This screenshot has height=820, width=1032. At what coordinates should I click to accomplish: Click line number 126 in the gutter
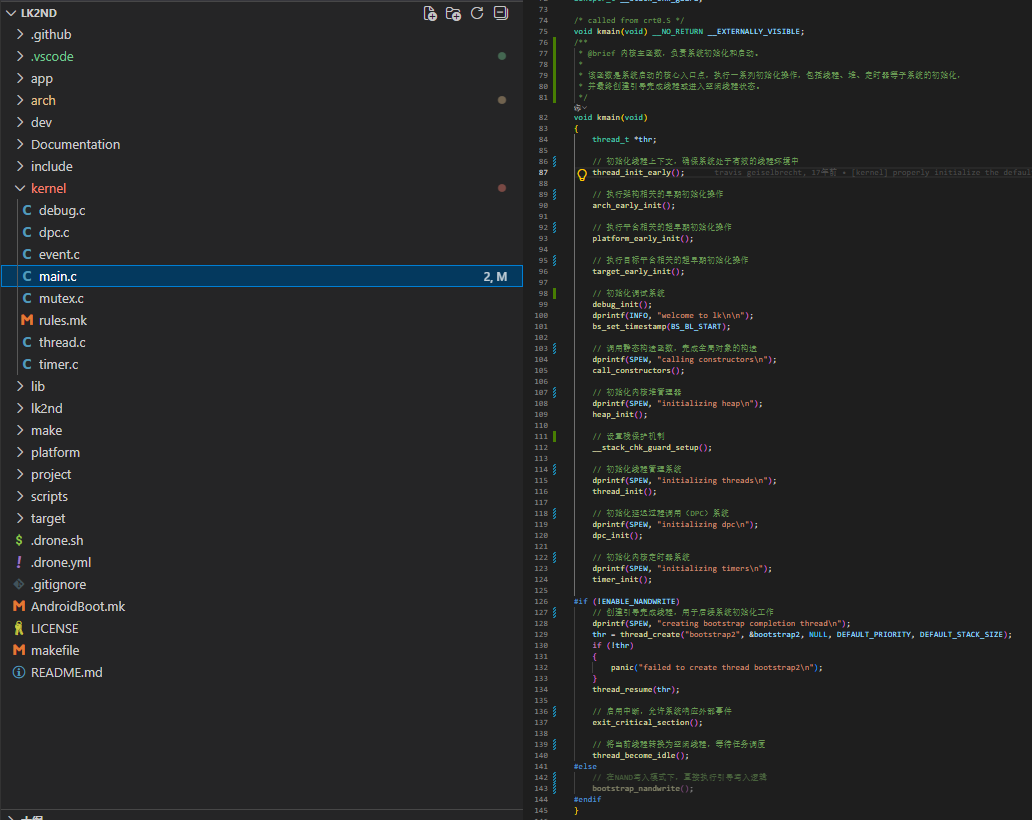541,602
